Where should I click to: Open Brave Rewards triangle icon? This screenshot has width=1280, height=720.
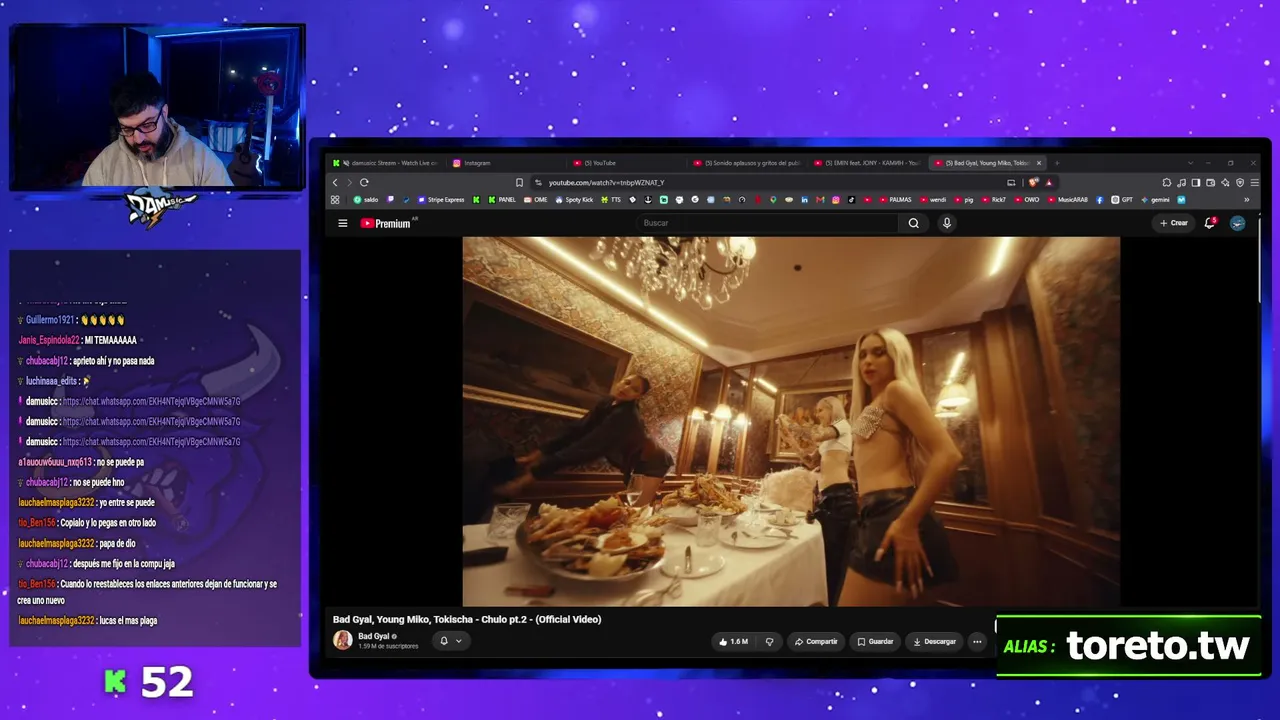pyautogui.click(x=1049, y=182)
